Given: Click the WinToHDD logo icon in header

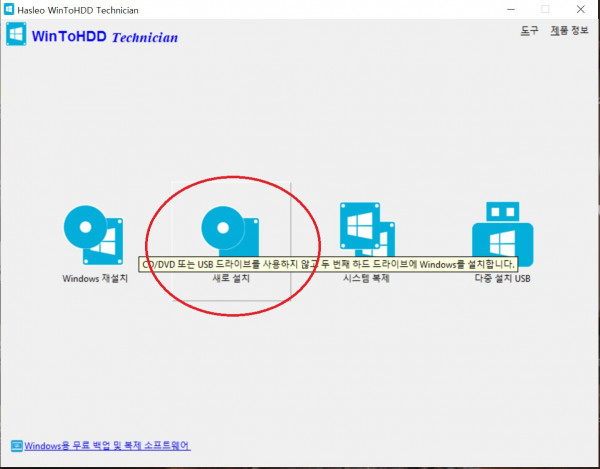Looking at the screenshot, I should 16,34.
